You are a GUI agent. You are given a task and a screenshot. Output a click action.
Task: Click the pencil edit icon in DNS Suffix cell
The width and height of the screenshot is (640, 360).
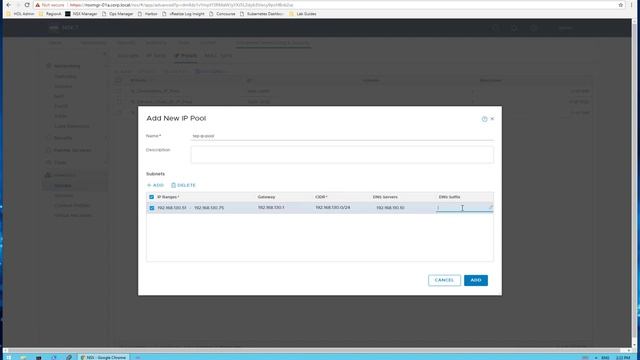point(491,207)
